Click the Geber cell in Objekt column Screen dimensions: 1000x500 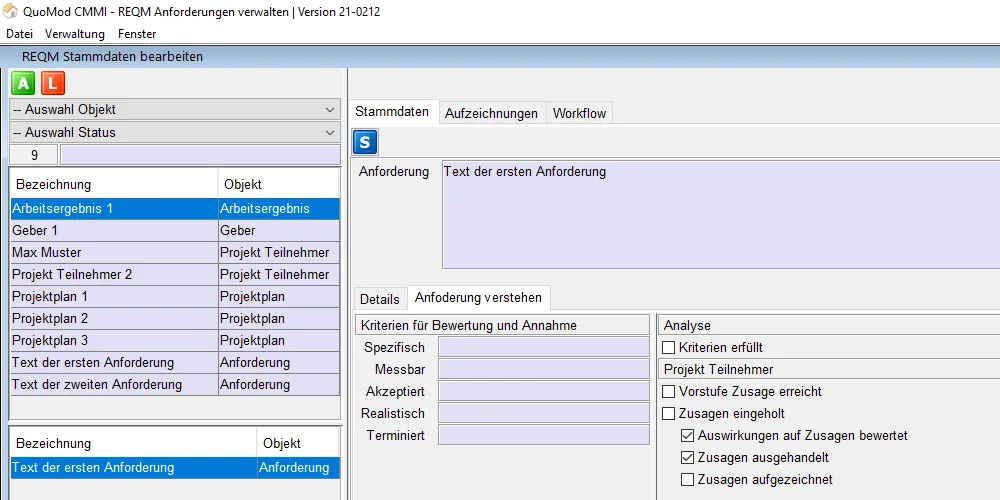click(x=279, y=230)
